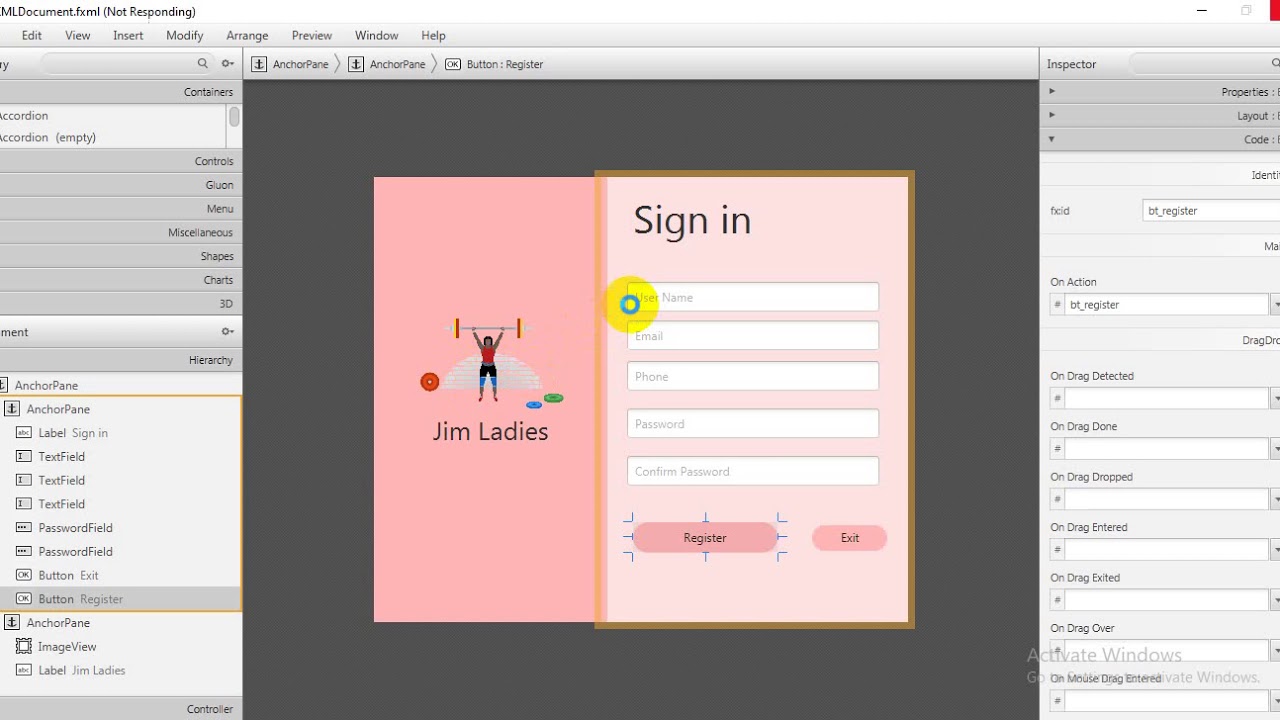Viewport: 1280px width, 720px height.
Task: Click the On Action field bt_register
Action: click(1168, 305)
